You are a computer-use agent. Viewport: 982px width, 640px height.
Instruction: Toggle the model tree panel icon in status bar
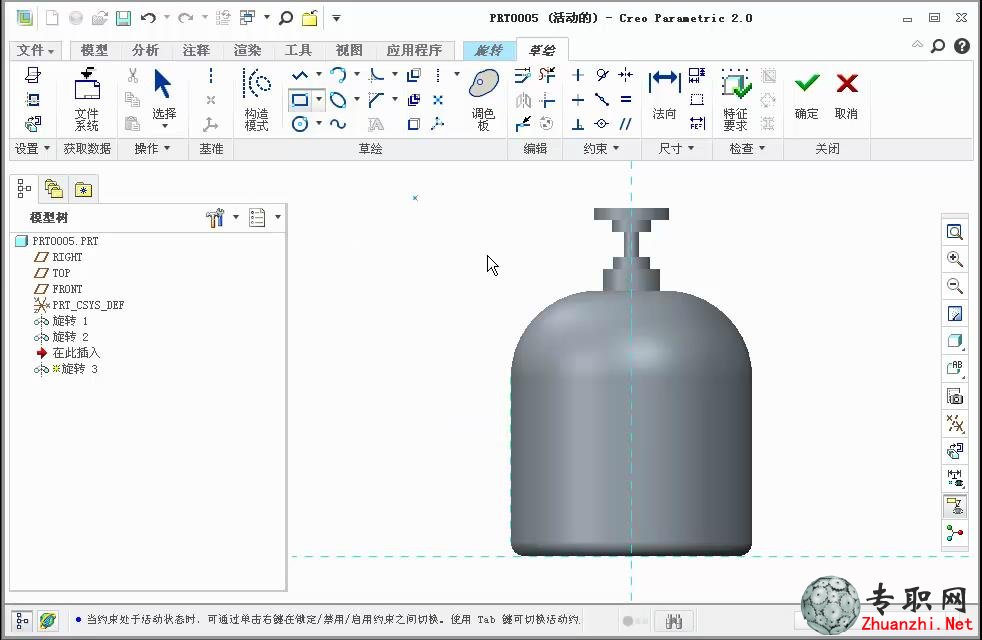coord(22,621)
